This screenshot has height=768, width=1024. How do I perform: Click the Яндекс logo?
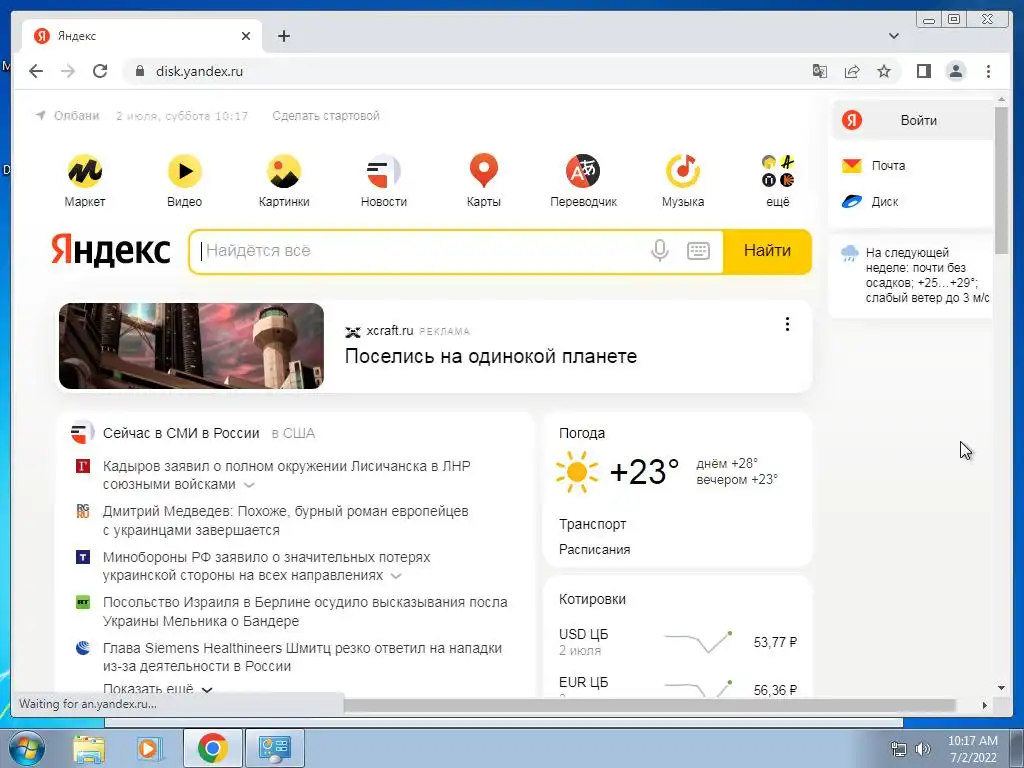[111, 251]
